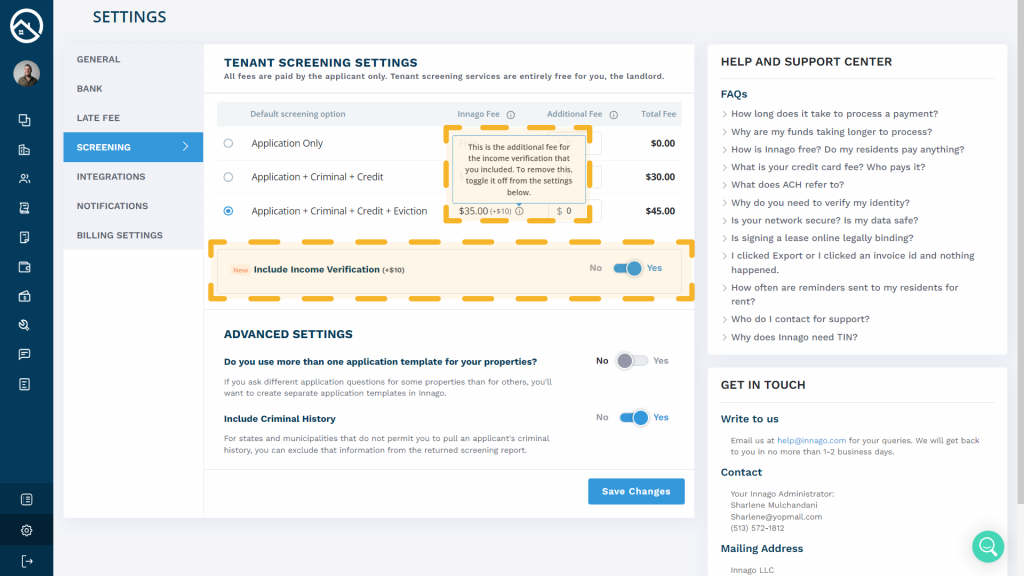The height and width of the screenshot is (576, 1024).
Task: Open the wallet icon in sidebar
Action: coord(25,267)
